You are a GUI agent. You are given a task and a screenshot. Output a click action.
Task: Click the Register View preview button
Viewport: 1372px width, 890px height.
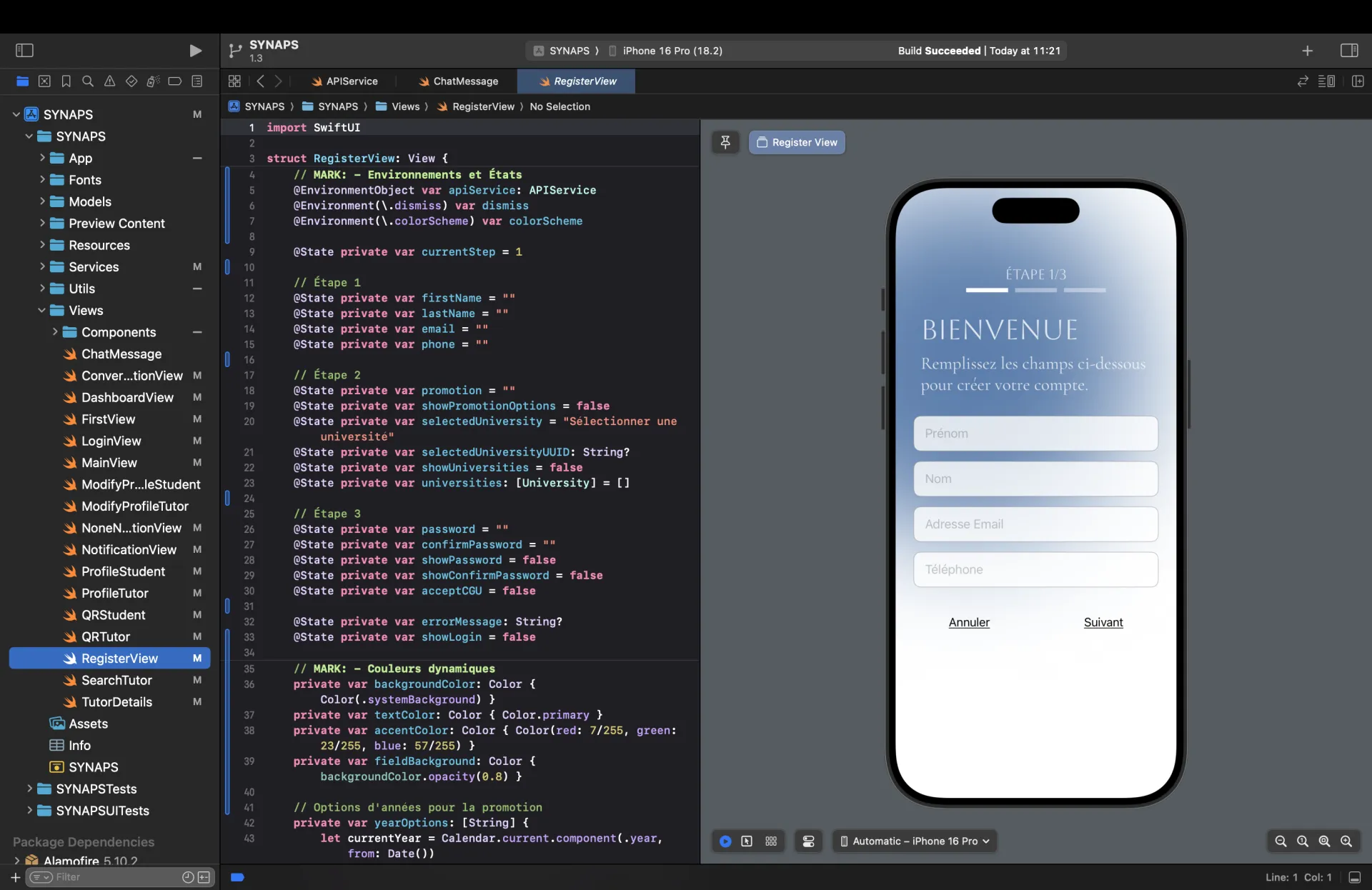pos(797,142)
